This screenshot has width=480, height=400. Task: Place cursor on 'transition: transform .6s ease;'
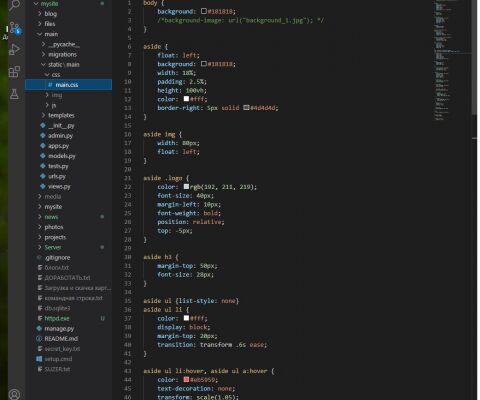(212, 344)
